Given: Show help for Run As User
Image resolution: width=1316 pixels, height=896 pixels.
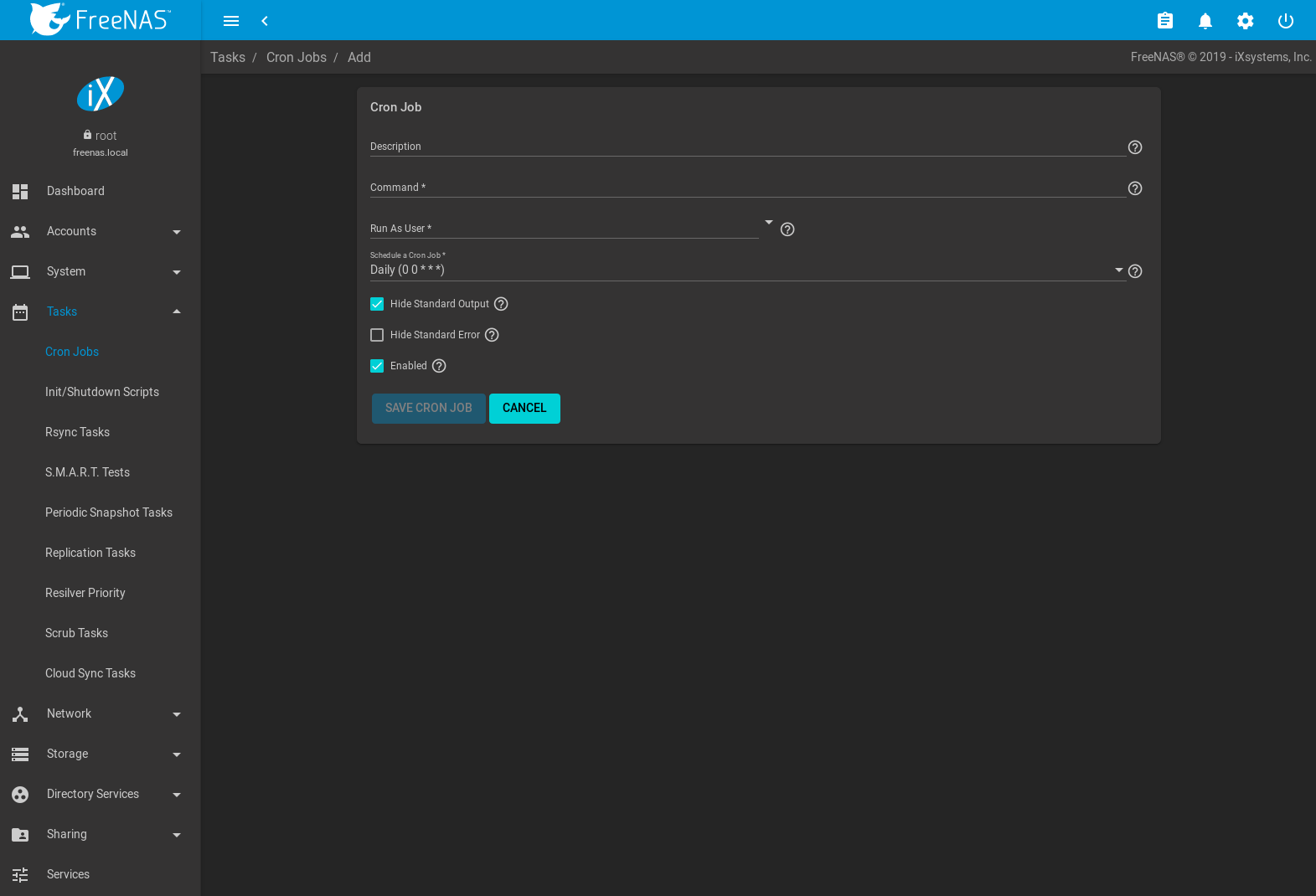Looking at the screenshot, I should point(787,229).
